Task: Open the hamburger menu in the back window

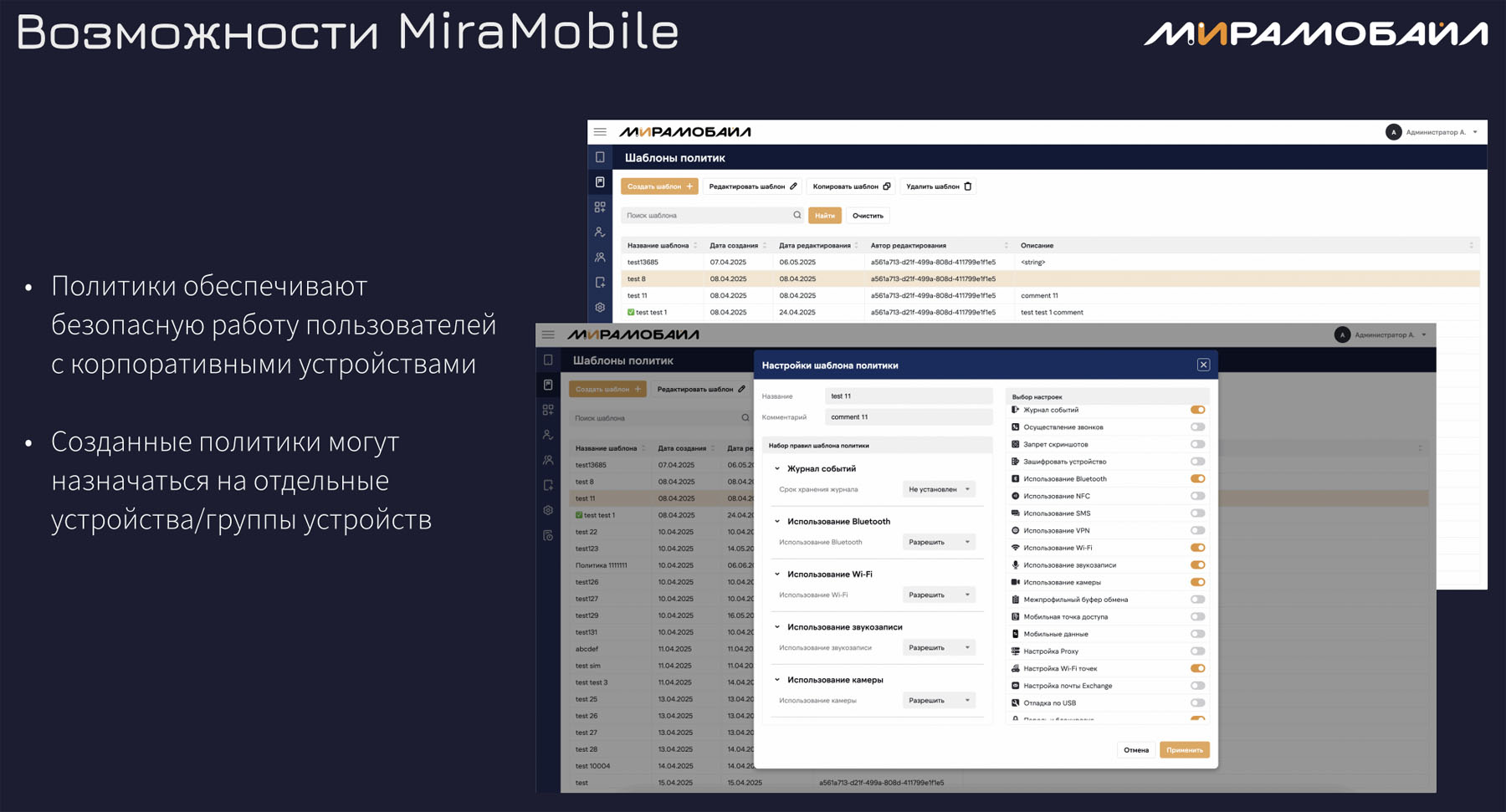Action: (600, 132)
